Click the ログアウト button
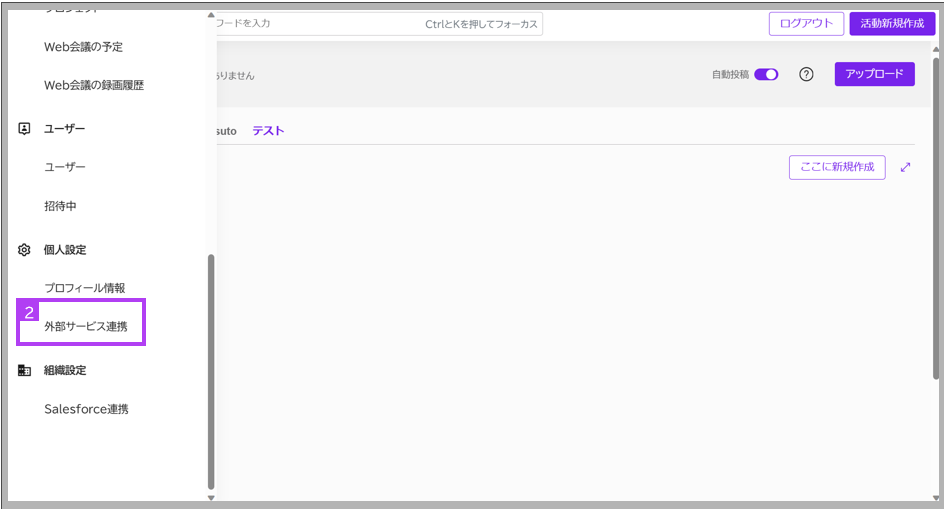This screenshot has height=509, width=944. (x=806, y=23)
